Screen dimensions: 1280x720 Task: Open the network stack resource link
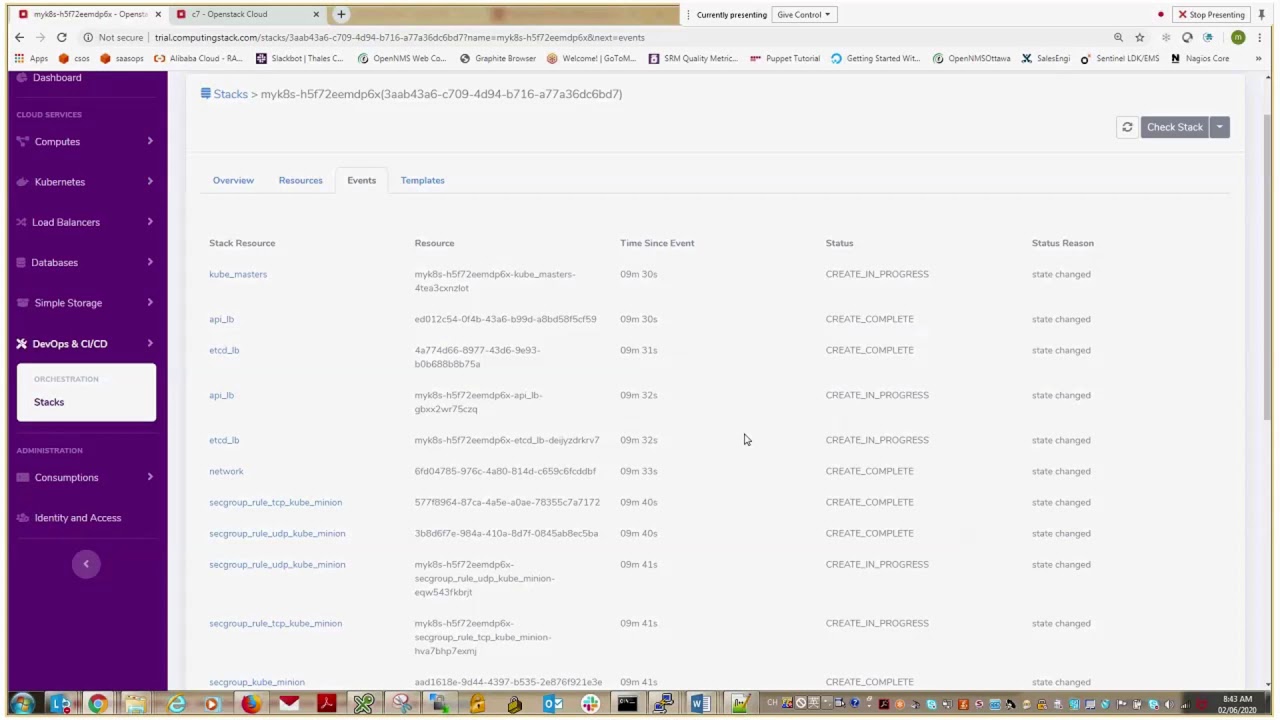[226, 471]
